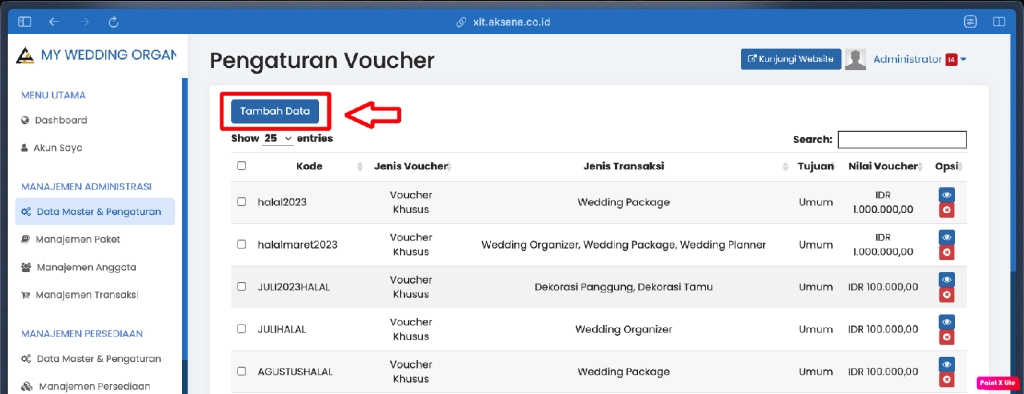Click the AGUSTUSHALAL code cell
Viewport: 1024px width, 394px height.
[x=295, y=371]
